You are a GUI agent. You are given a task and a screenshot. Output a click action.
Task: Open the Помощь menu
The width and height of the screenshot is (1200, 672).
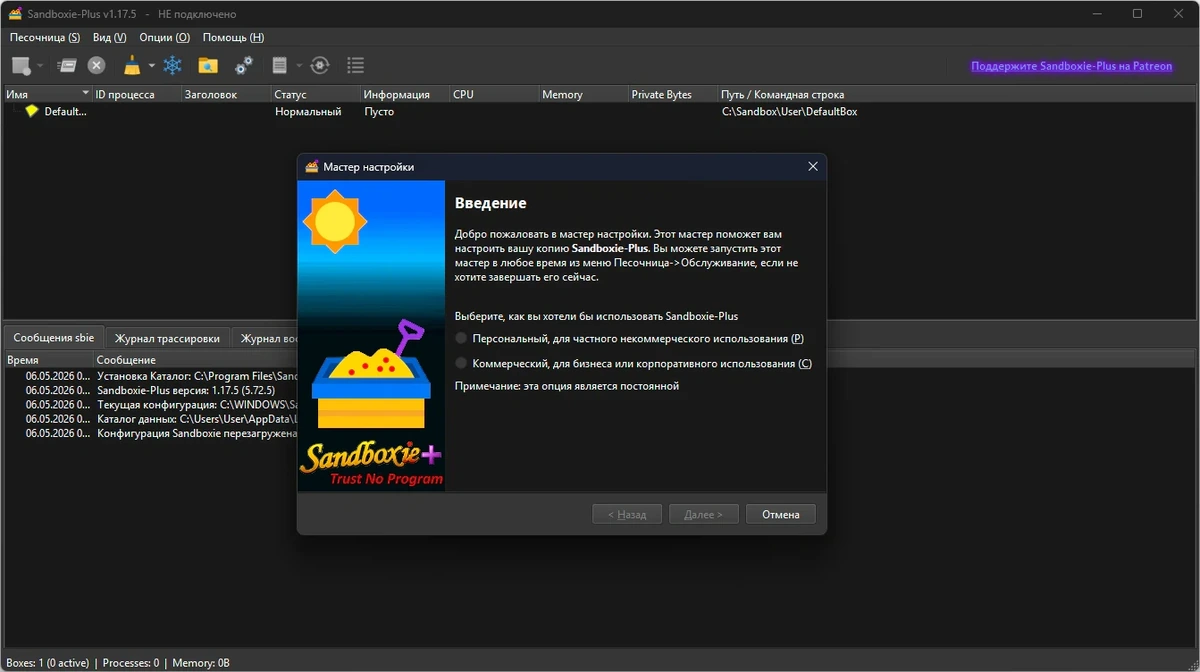pos(233,37)
